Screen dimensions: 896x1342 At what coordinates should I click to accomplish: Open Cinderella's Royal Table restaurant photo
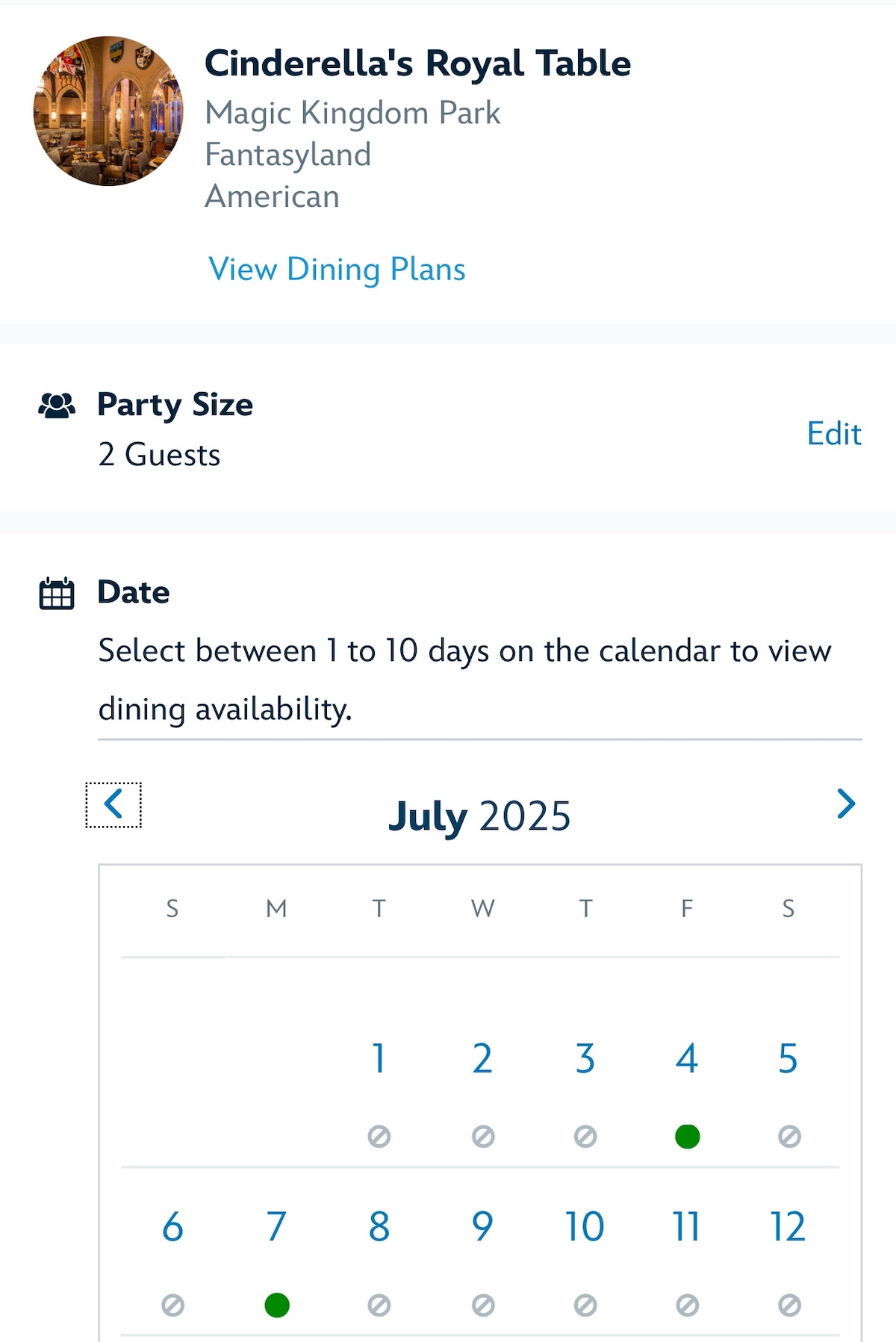(x=108, y=111)
